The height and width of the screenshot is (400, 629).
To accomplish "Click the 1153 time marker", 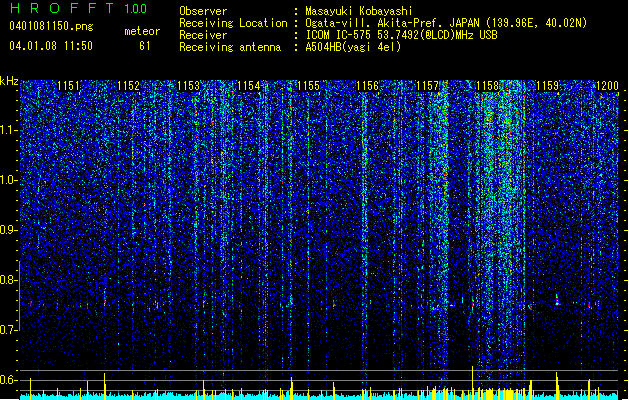I will click(x=188, y=86).
